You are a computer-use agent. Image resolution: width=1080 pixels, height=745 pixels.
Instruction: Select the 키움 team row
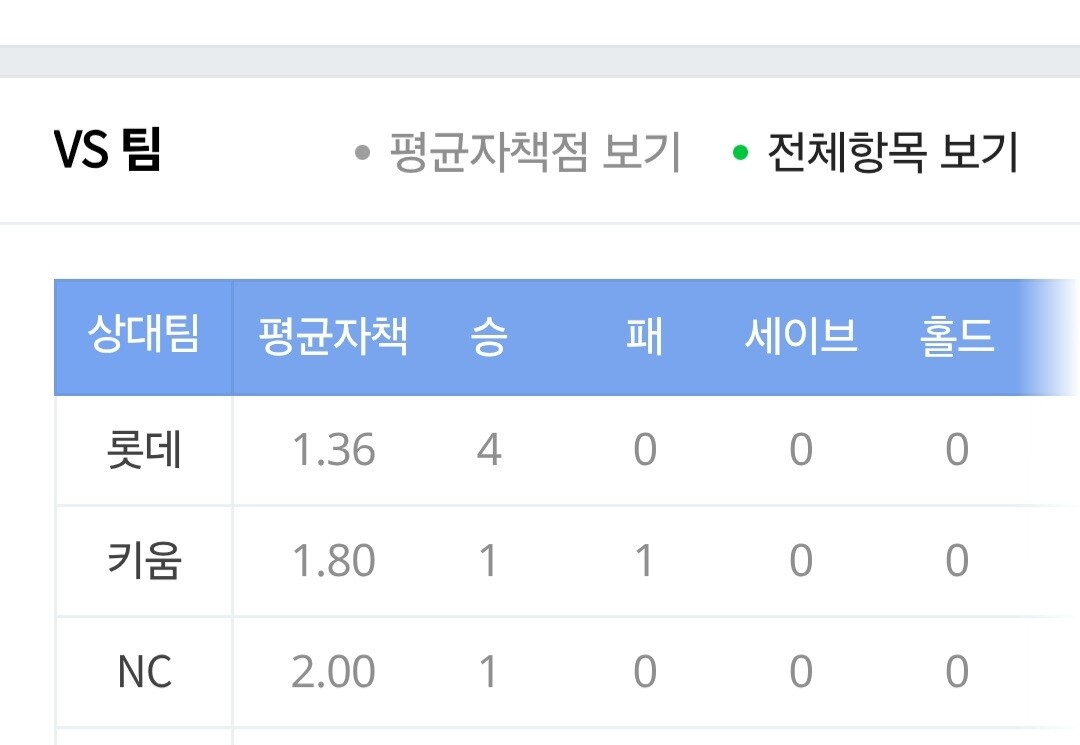144,561
